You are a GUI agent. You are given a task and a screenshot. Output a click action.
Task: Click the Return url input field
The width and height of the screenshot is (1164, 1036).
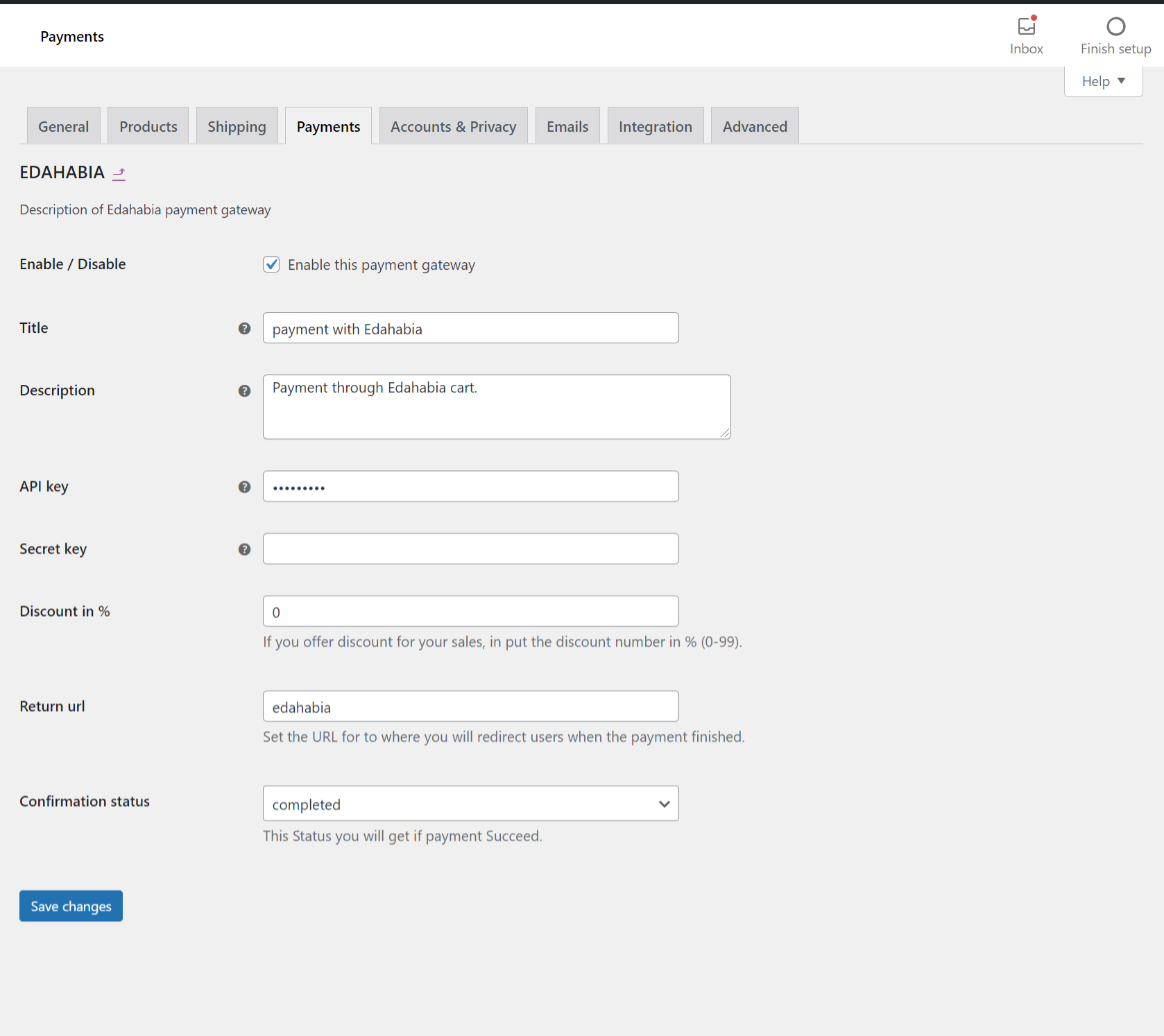pyautogui.click(x=470, y=706)
